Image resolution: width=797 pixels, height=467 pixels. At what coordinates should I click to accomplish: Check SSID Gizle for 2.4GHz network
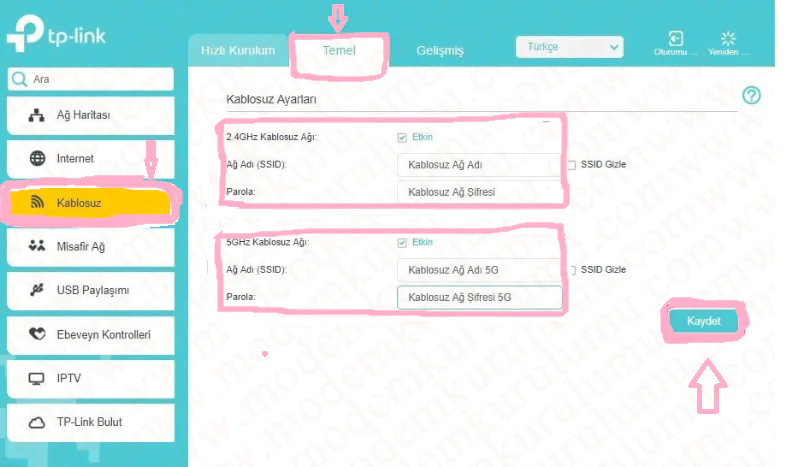(572, 165)
